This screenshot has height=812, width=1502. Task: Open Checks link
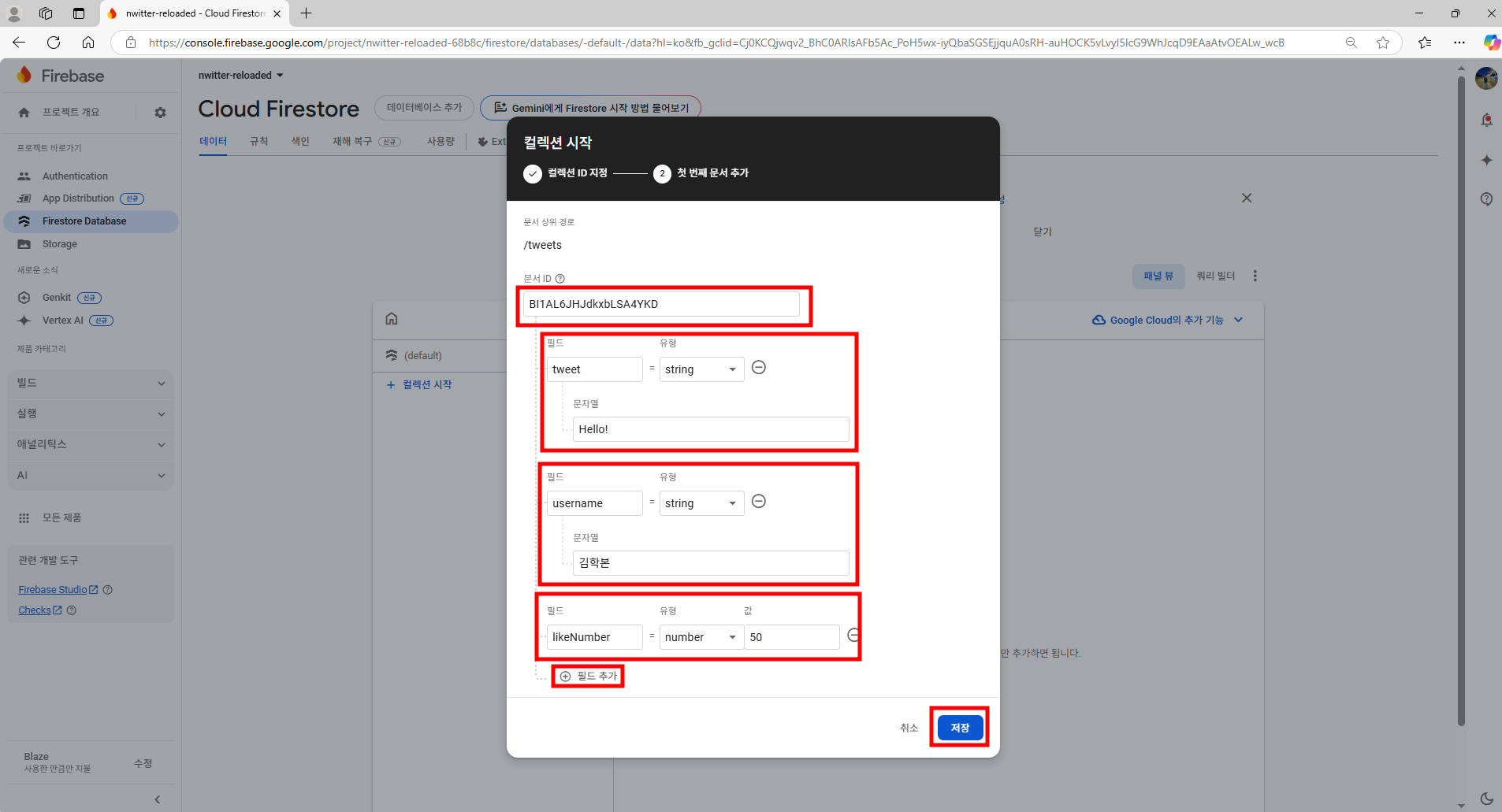click(40, 610)
